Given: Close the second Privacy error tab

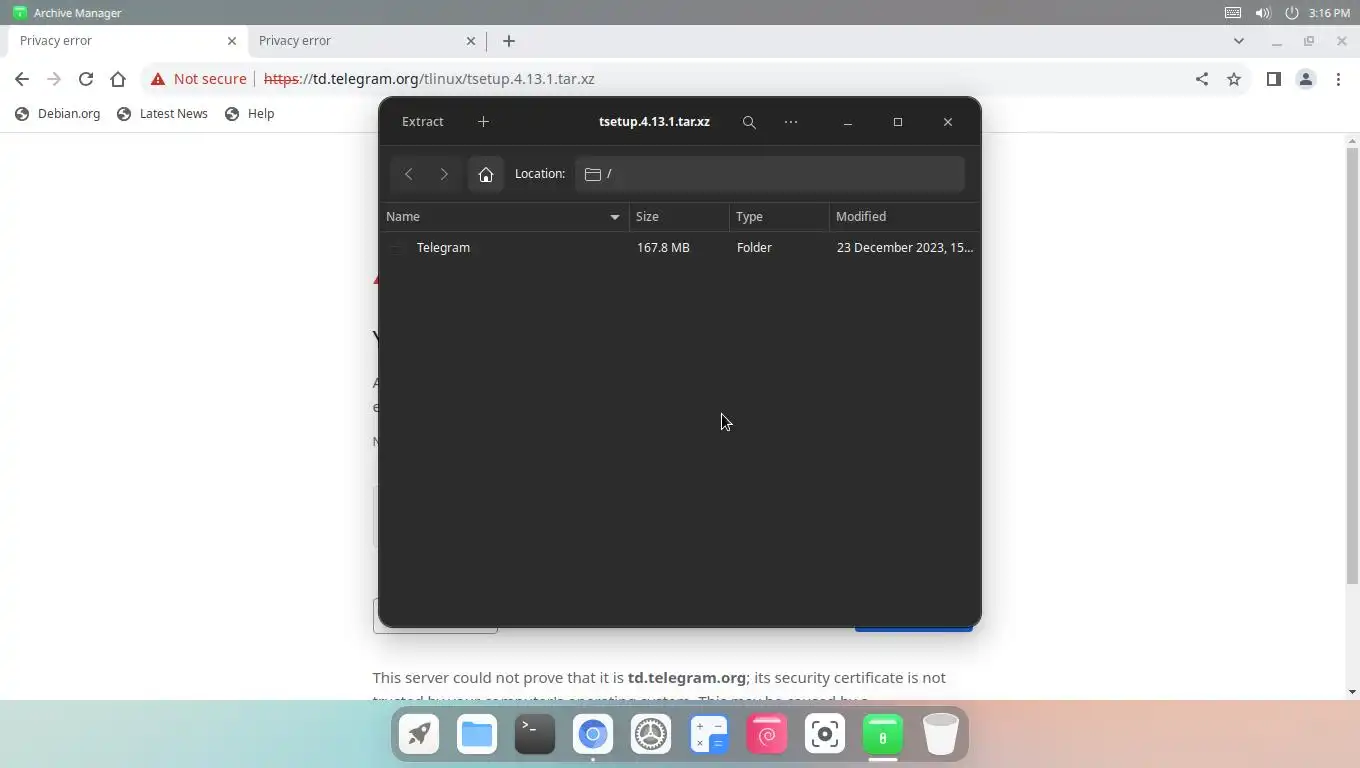Looking at the screenshot, I should (471, 41).
